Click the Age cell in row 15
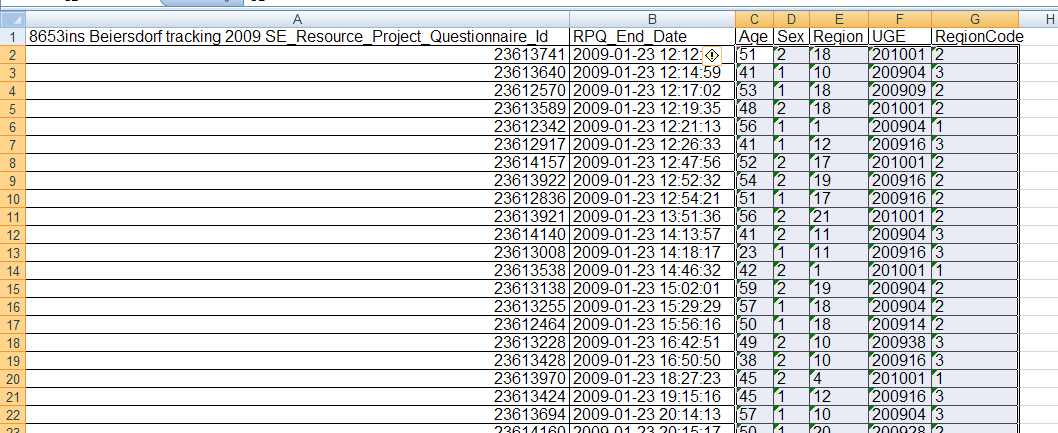 pyautogui.click(x=754, y=288)
